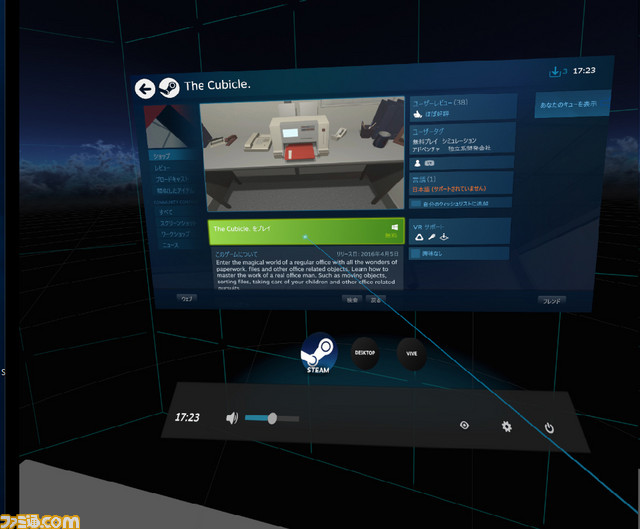
Task: Mute audio via the speaker icon
Action: coord(232,418)
